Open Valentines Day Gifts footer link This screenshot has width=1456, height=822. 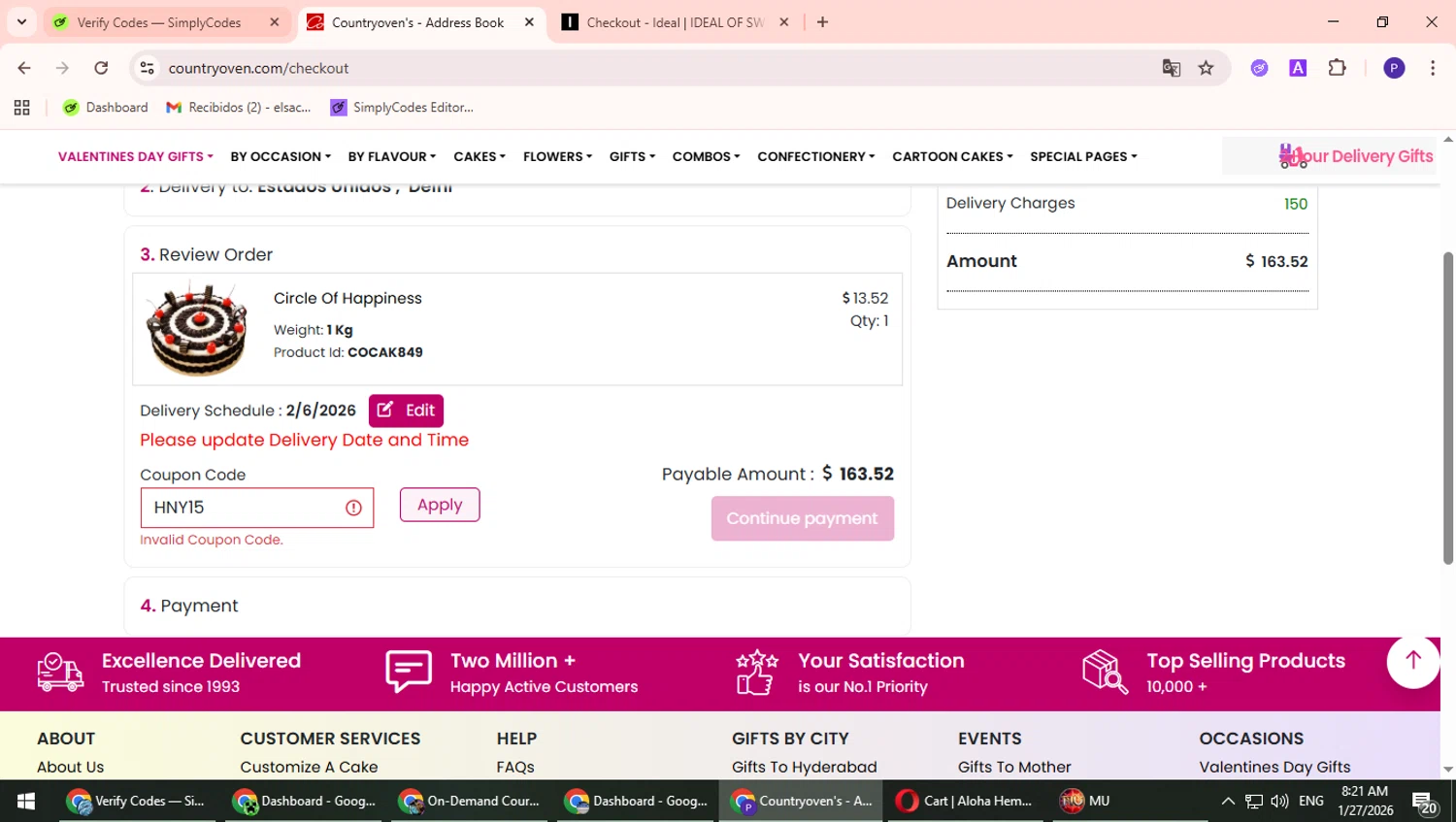1274,767
